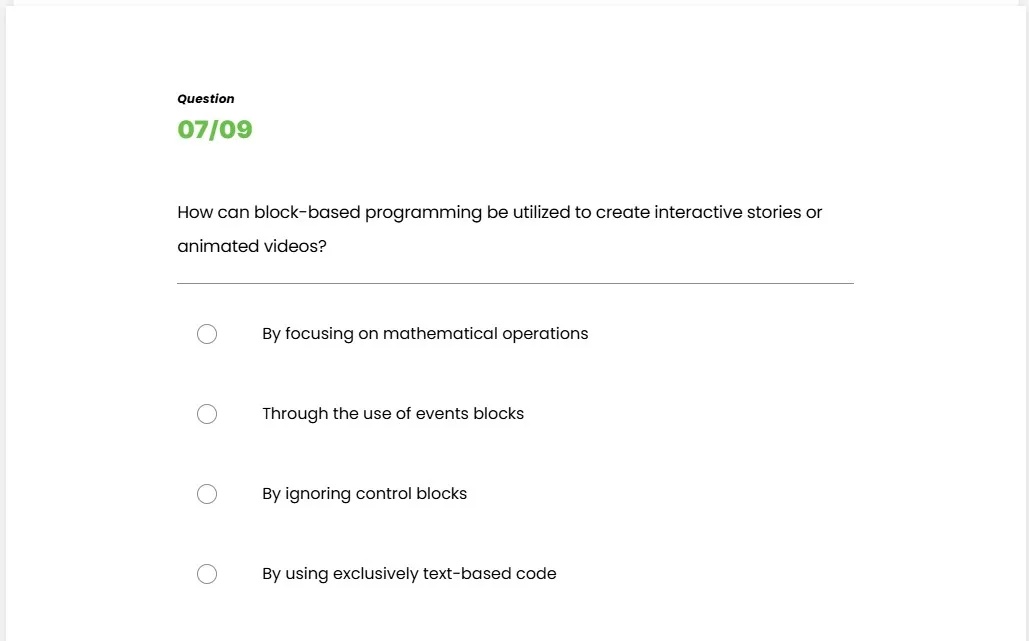Click the green "07/09" question counter

coord(215,130)
